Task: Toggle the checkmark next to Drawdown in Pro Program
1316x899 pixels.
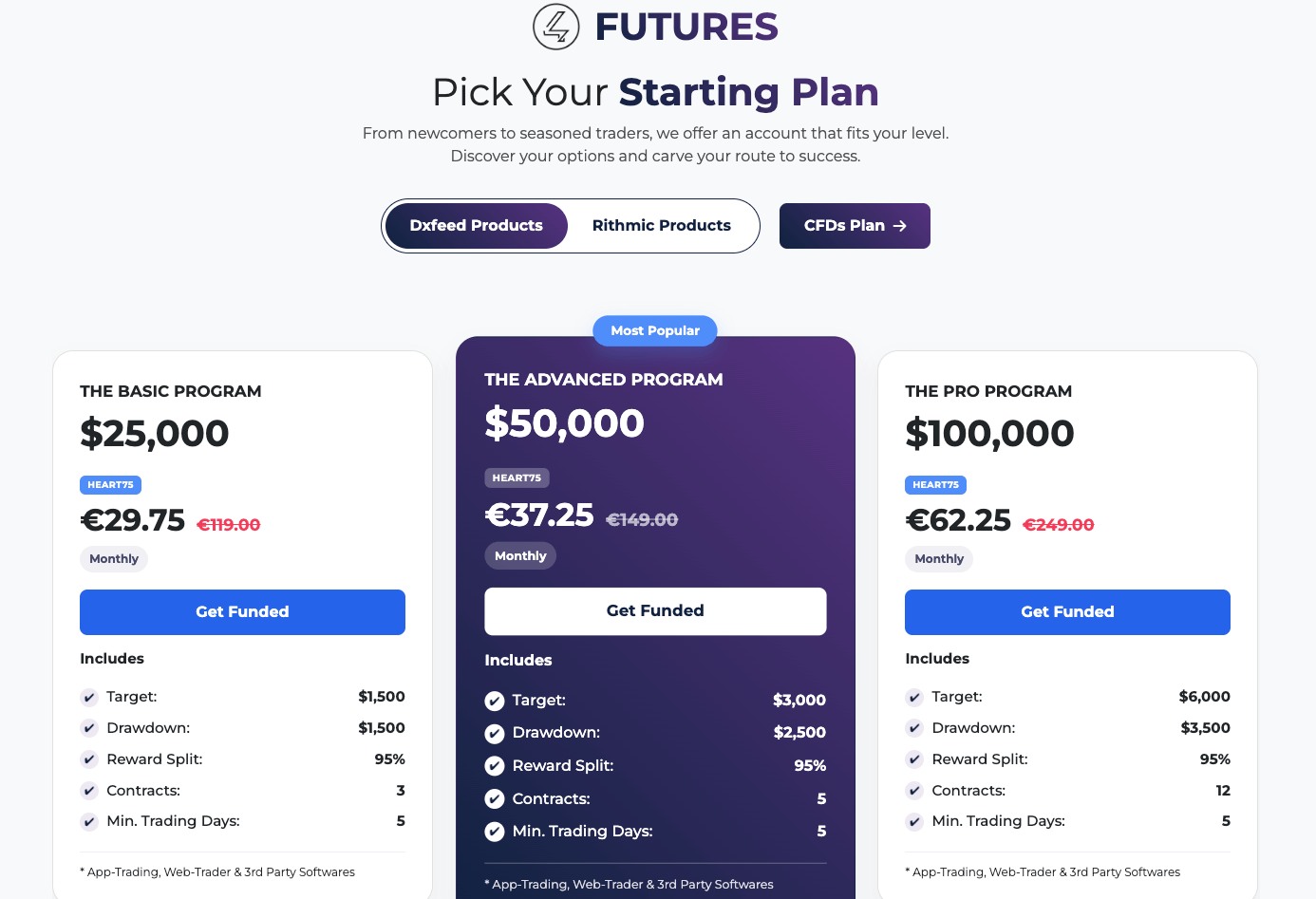Action: 914,728
